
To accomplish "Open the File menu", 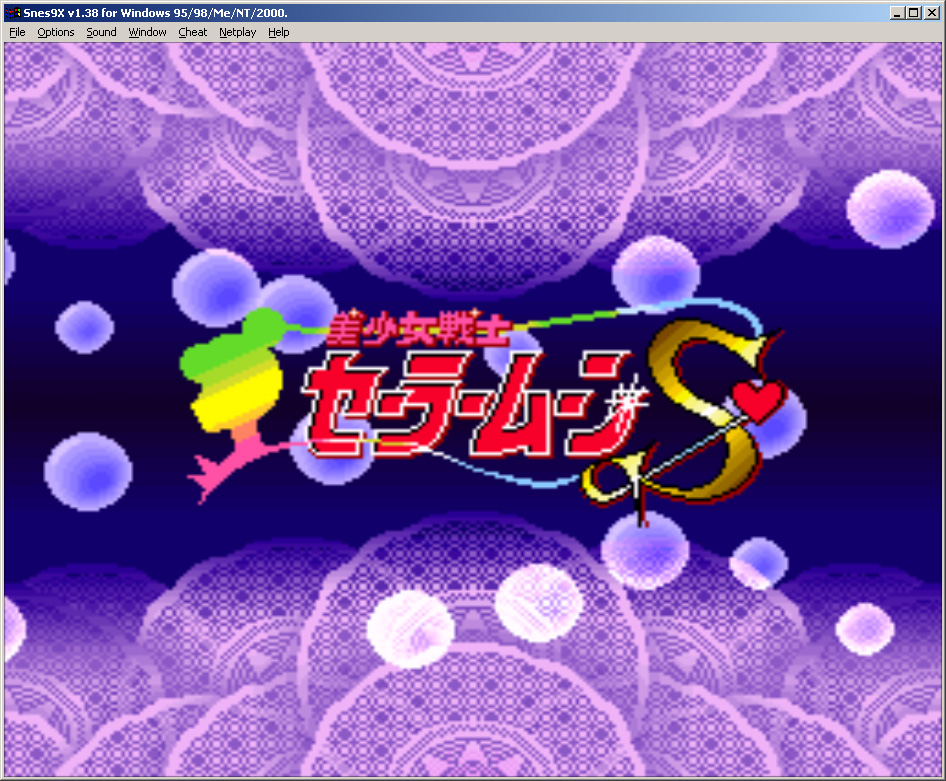I will click(x=17, y=33).
